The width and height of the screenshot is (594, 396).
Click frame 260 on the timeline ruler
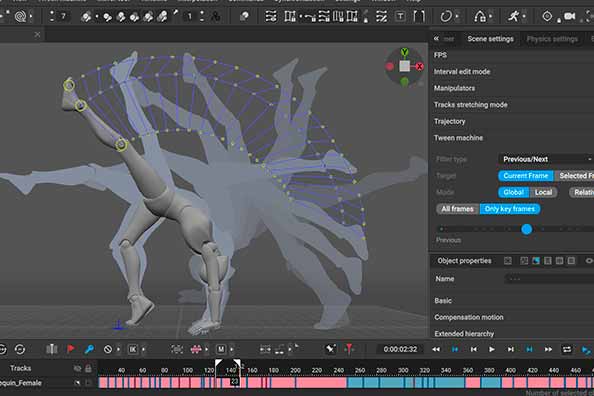coord(360,370)
